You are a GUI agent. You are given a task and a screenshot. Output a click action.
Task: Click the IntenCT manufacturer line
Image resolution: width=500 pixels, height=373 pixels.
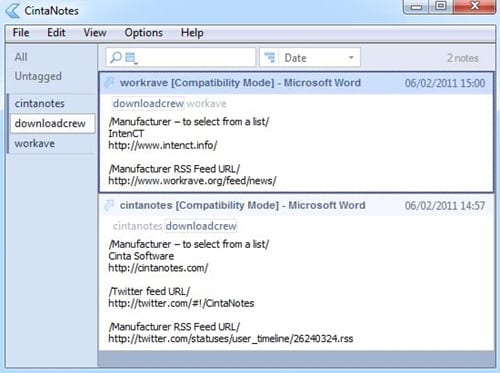tap(126, 134)
